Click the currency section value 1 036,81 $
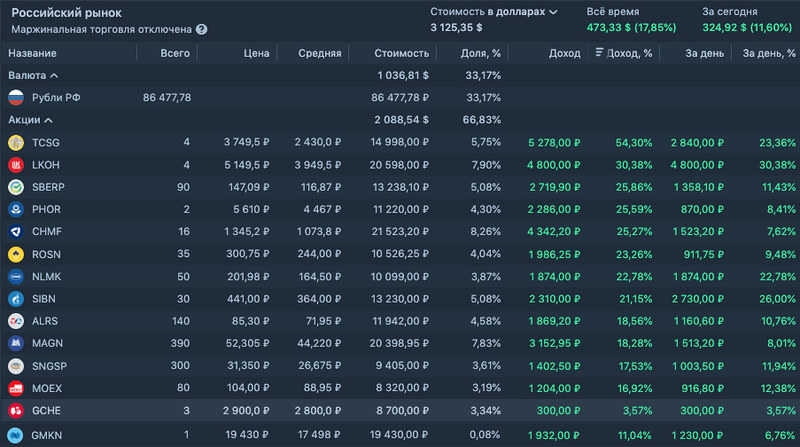This screenshot has height=447, width=800. [x=403, y=76]
